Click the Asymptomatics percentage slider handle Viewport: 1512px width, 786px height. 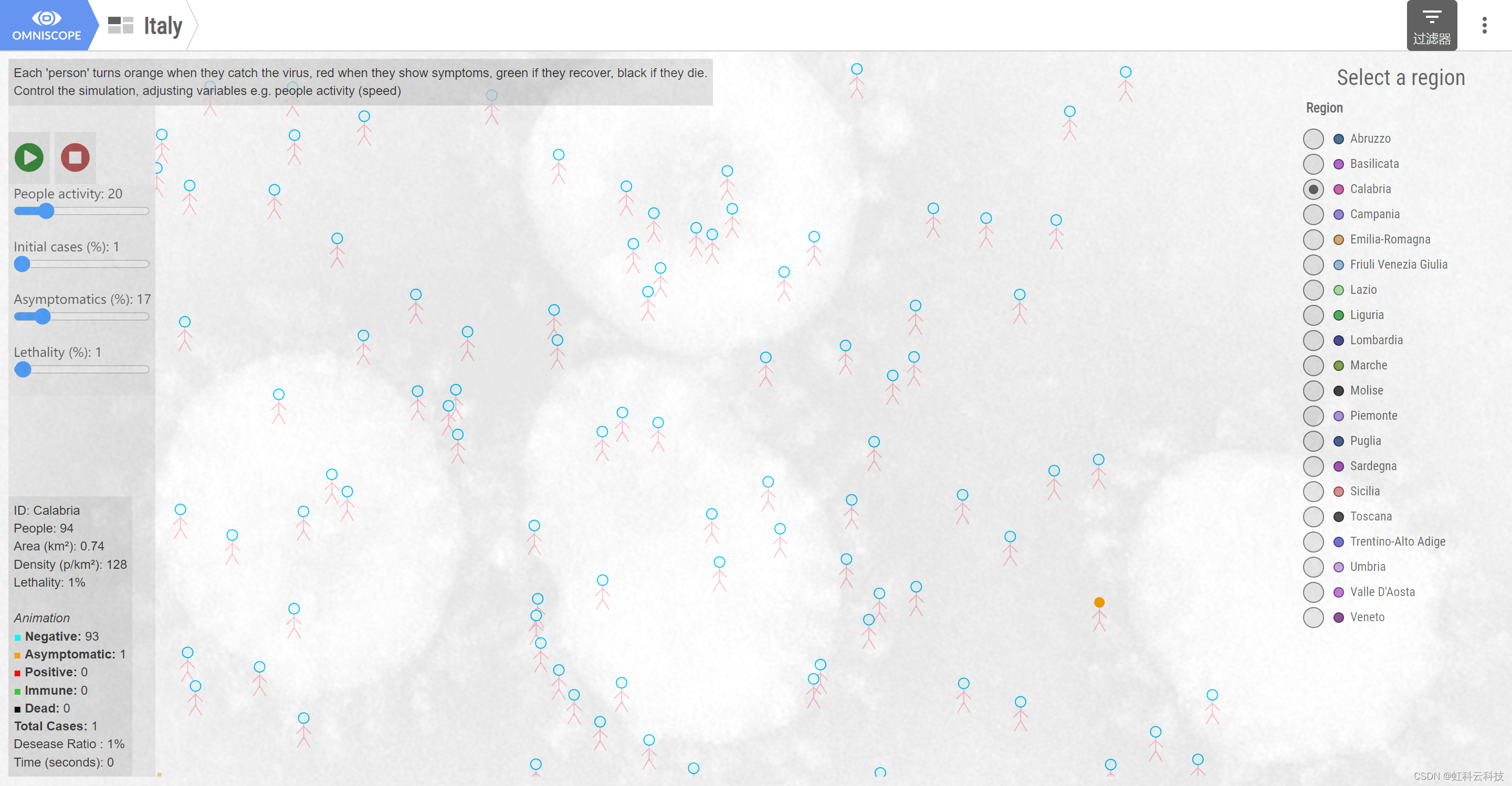[x=42, y=317]
